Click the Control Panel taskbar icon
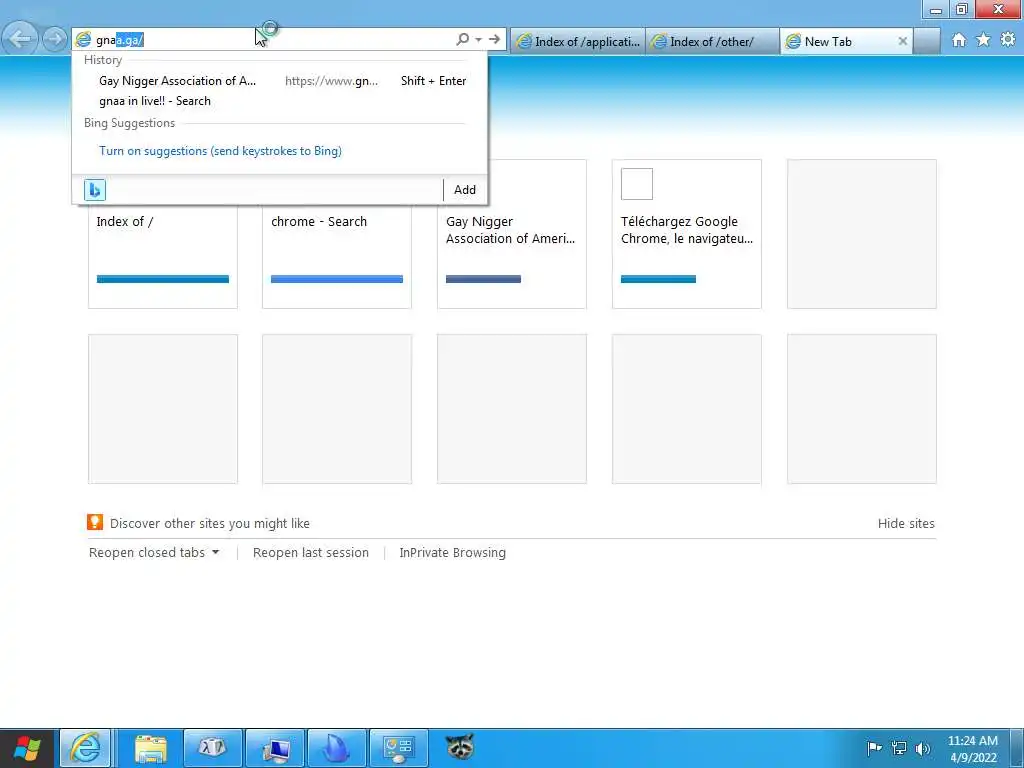This screenshot has width=1024, height=768. pyautogui.click(x=399, y=748)
